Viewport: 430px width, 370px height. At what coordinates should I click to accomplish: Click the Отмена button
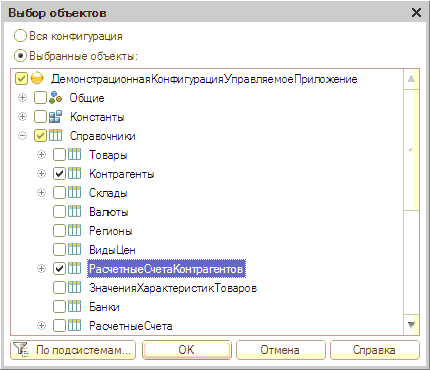281,350
